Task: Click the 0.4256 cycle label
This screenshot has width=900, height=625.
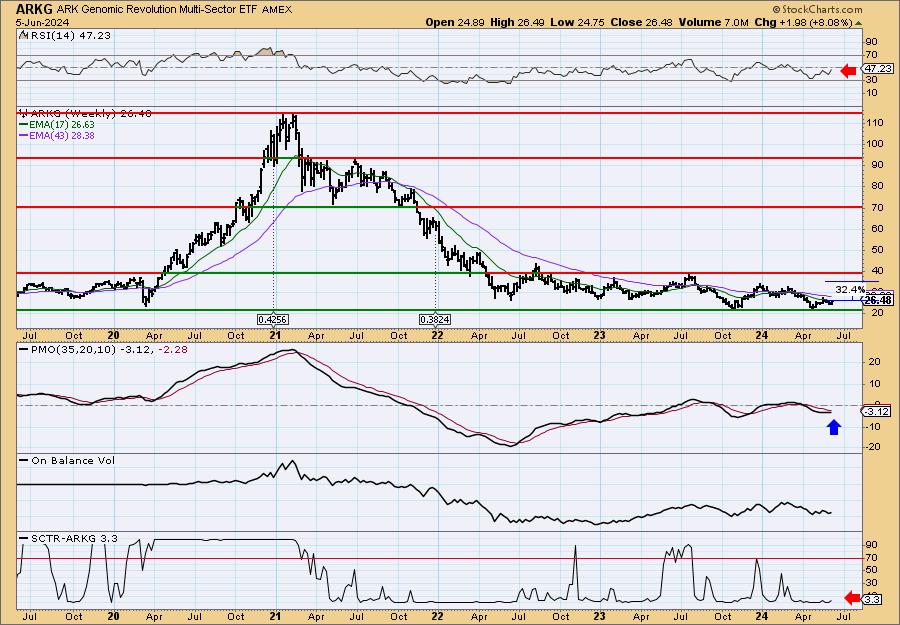Action: [273, 319]
